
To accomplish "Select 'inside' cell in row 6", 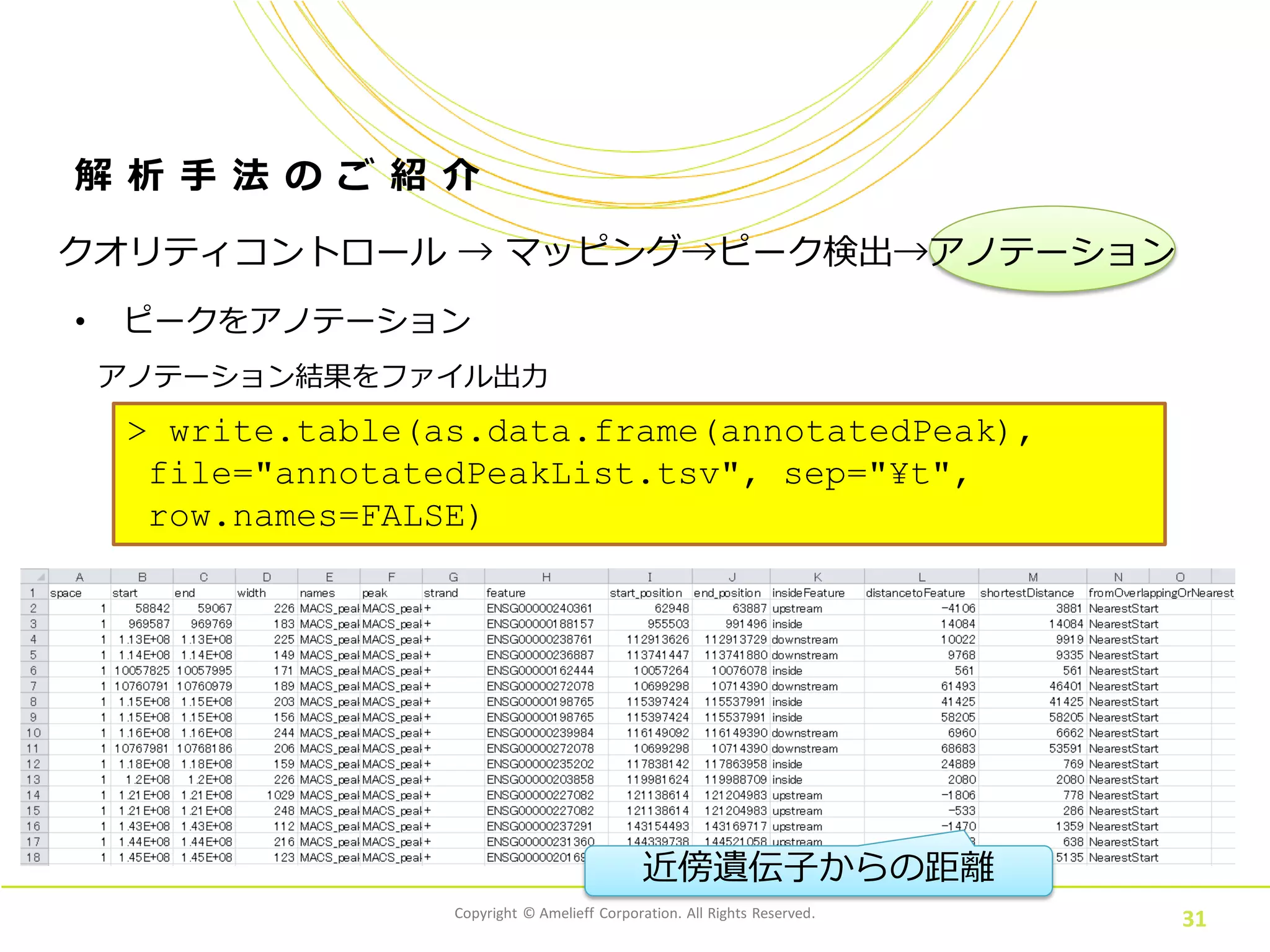I will click(817, 671).
